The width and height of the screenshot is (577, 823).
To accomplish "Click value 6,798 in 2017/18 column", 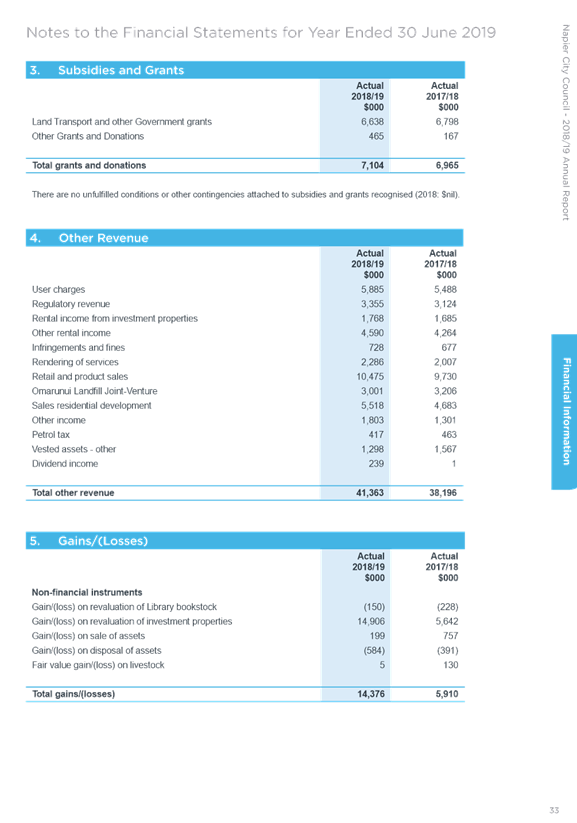I will 447,122.
